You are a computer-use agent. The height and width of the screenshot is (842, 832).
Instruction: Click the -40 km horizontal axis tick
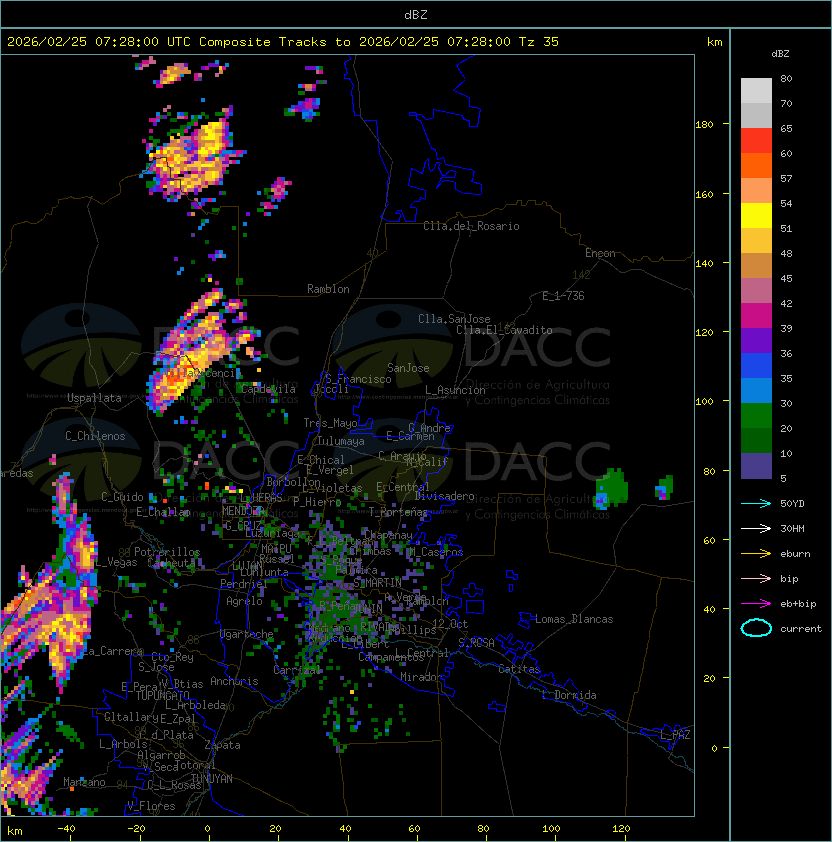[66, 829]
